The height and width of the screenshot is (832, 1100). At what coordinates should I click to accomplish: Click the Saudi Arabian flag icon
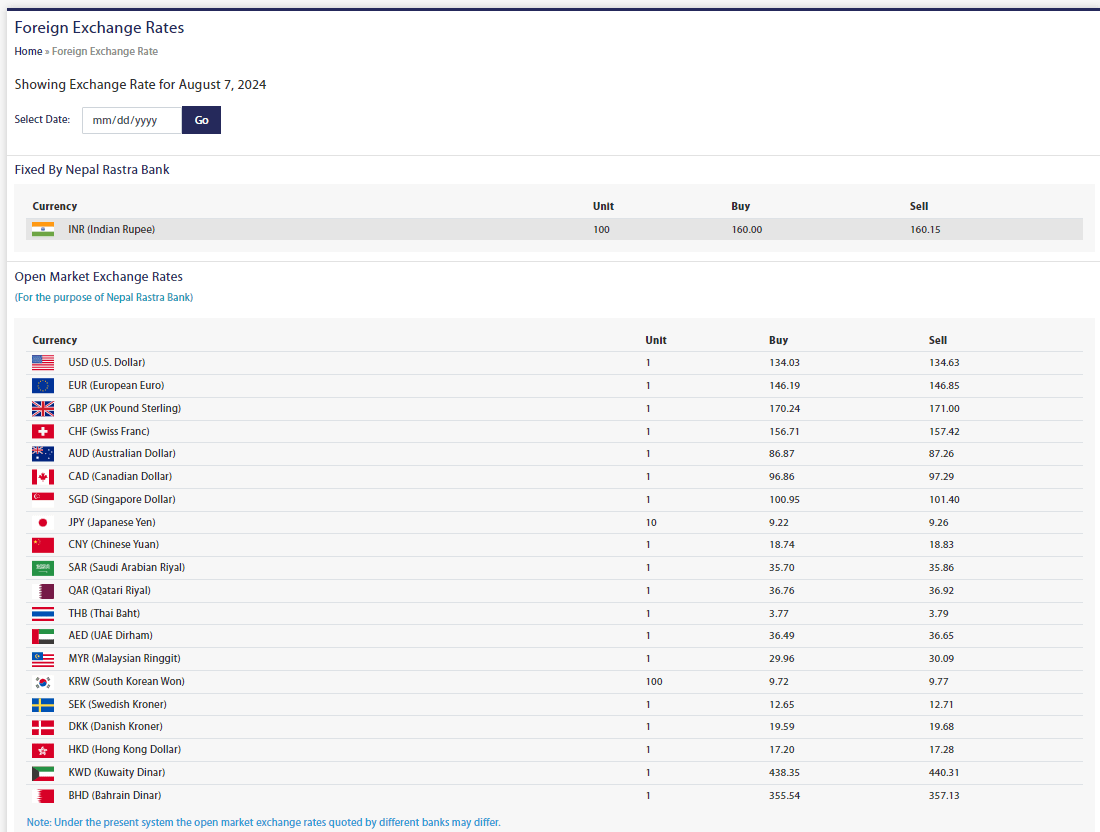click(43, 568)
